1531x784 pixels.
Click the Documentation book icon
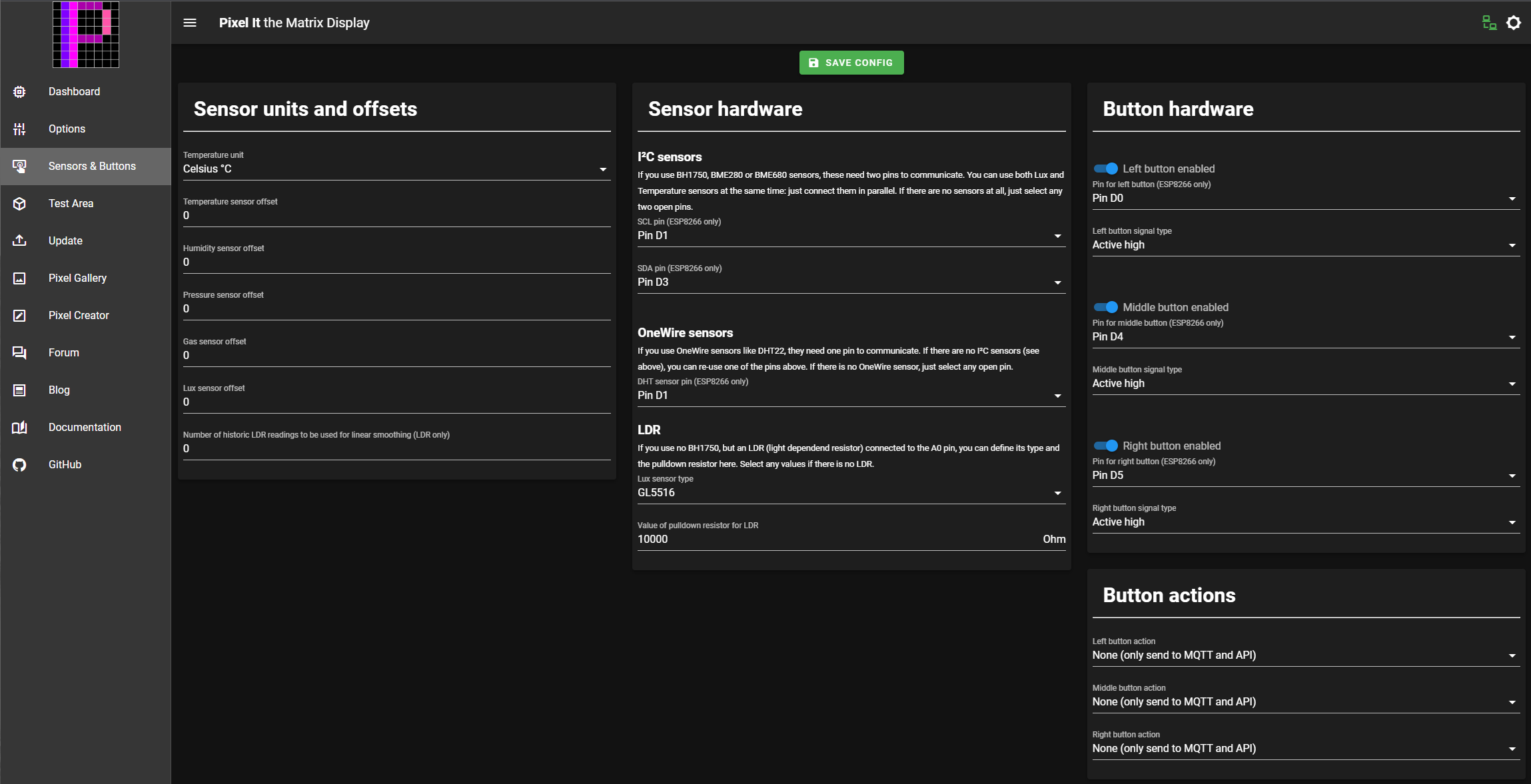click(19, 428)
